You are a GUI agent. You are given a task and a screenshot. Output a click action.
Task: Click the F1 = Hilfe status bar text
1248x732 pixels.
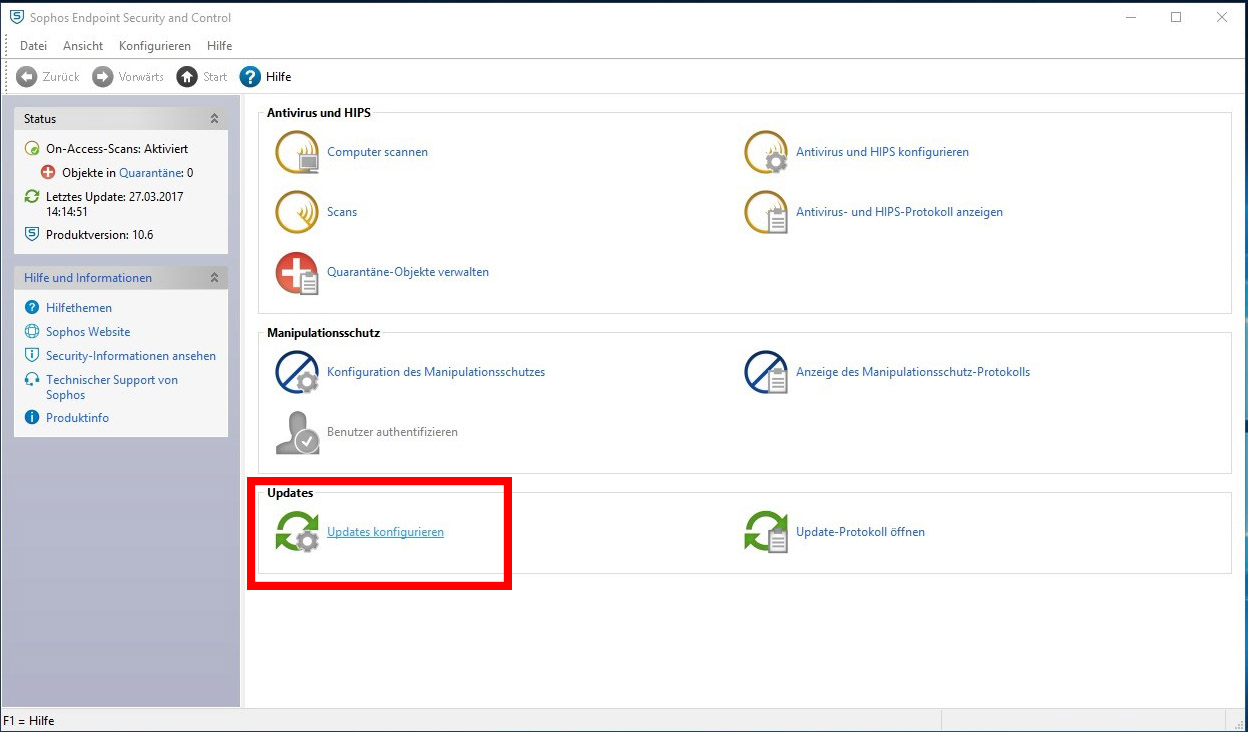pyautogui.click(x=29, y=721)
